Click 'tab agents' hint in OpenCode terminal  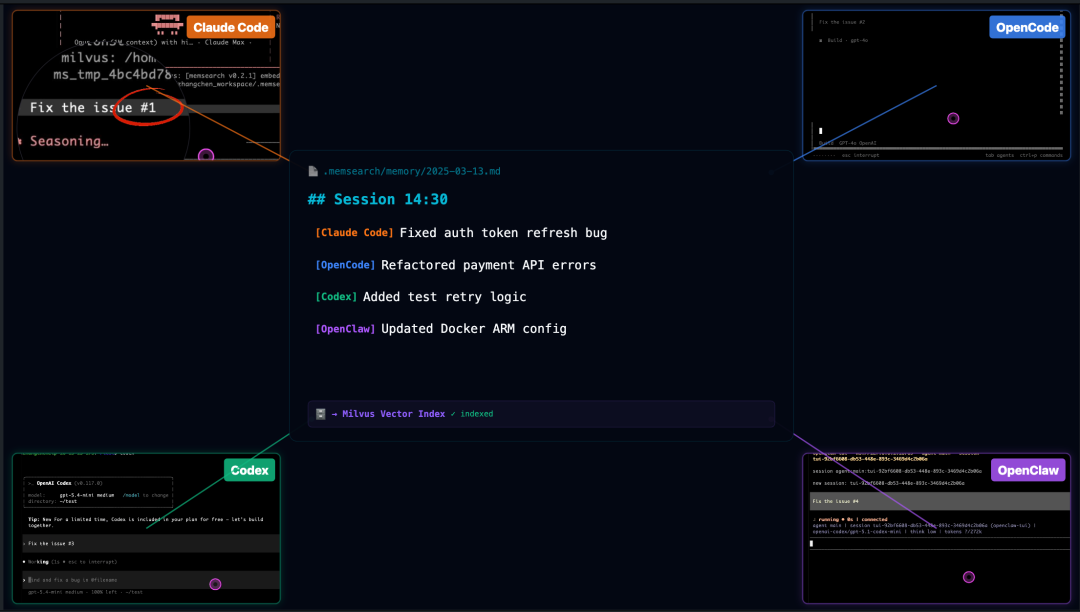pyautogui.click(x=999, y=156)
